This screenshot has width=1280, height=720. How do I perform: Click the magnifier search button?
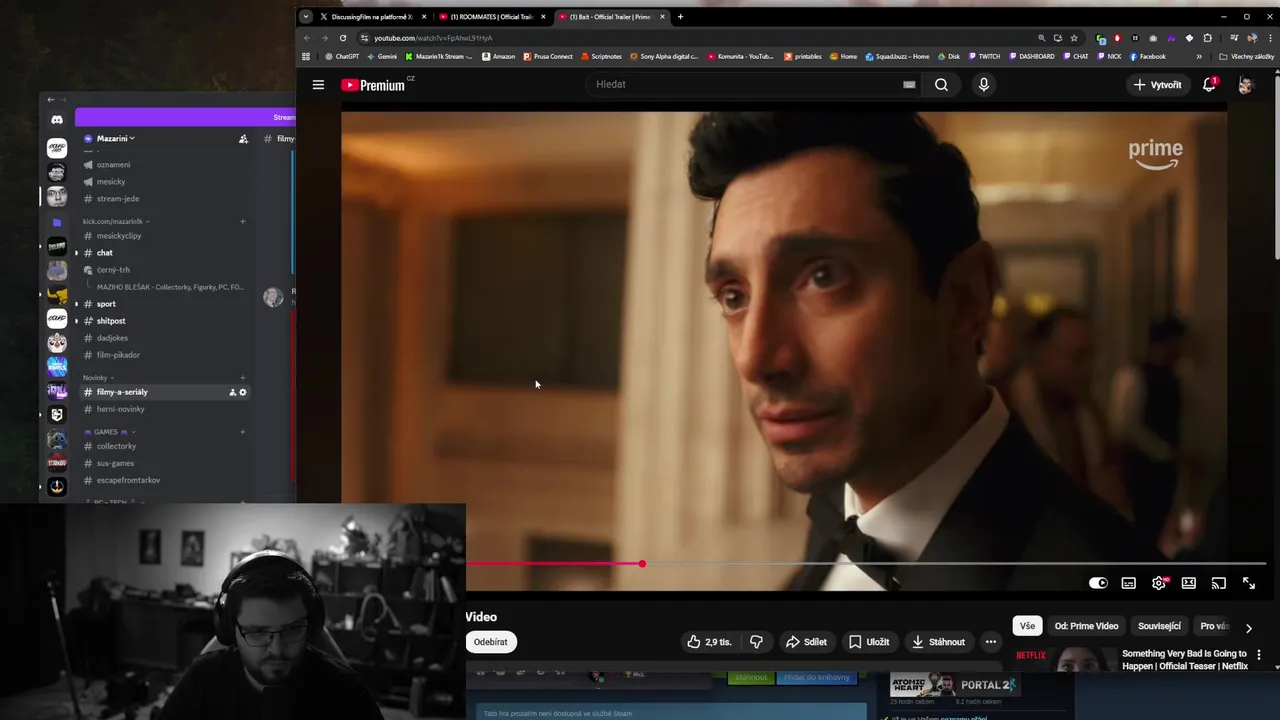coord(941,85)
